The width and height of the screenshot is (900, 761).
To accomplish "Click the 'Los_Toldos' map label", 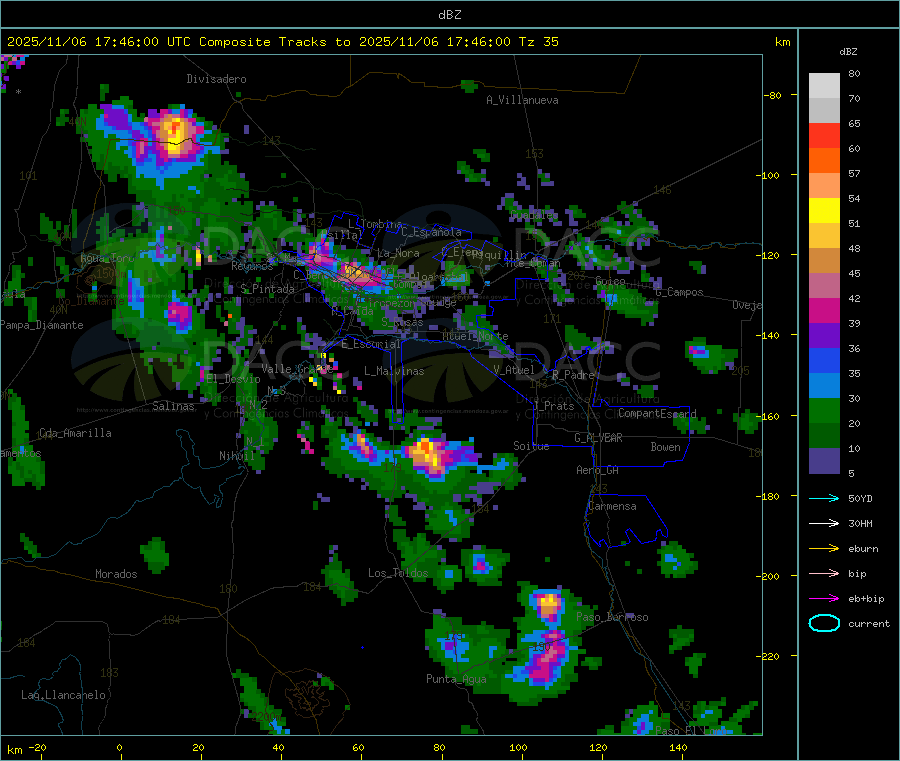I will pos(398,573).
